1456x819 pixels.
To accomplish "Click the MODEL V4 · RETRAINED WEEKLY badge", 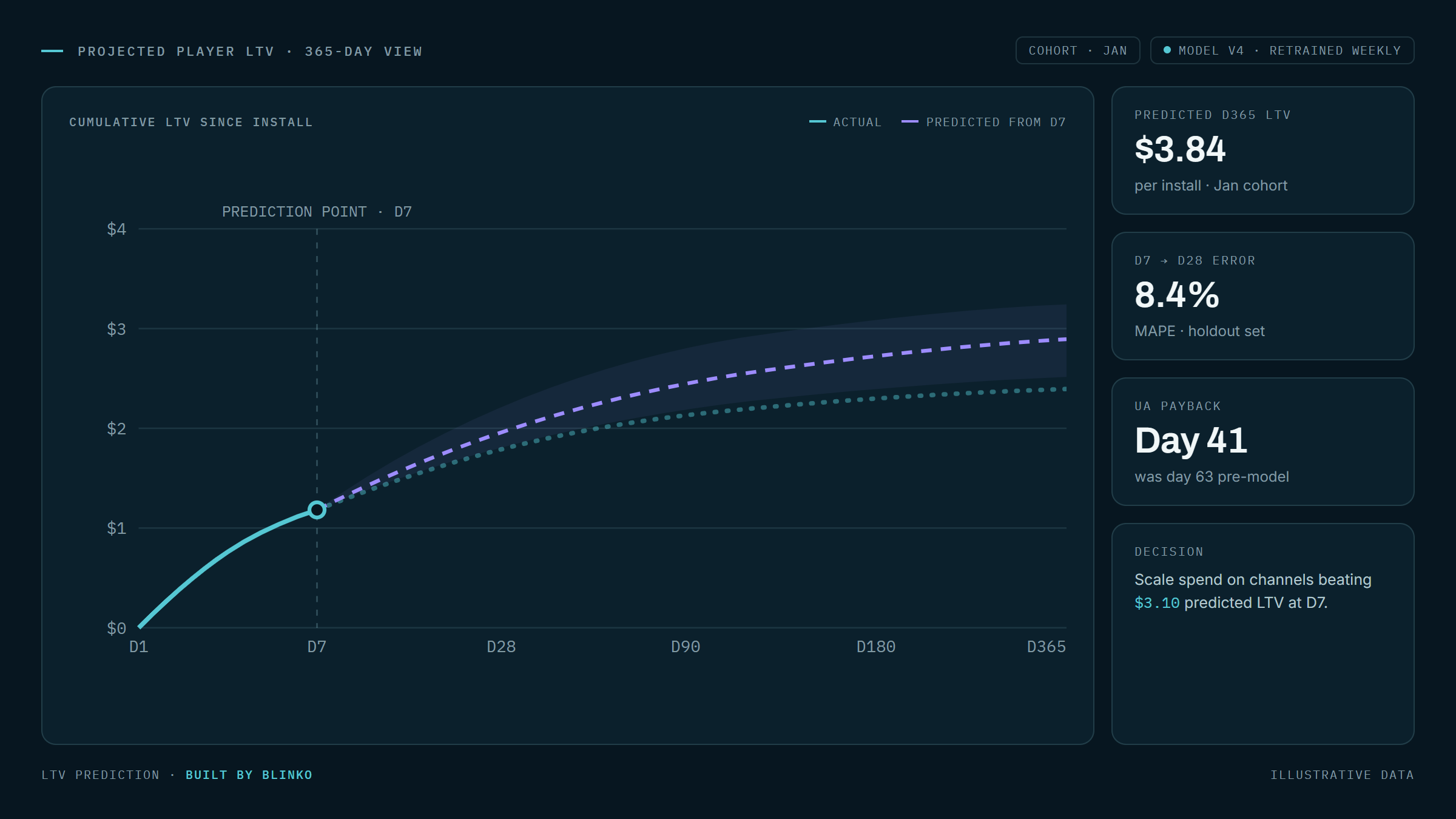I will tap(1282, 50).
